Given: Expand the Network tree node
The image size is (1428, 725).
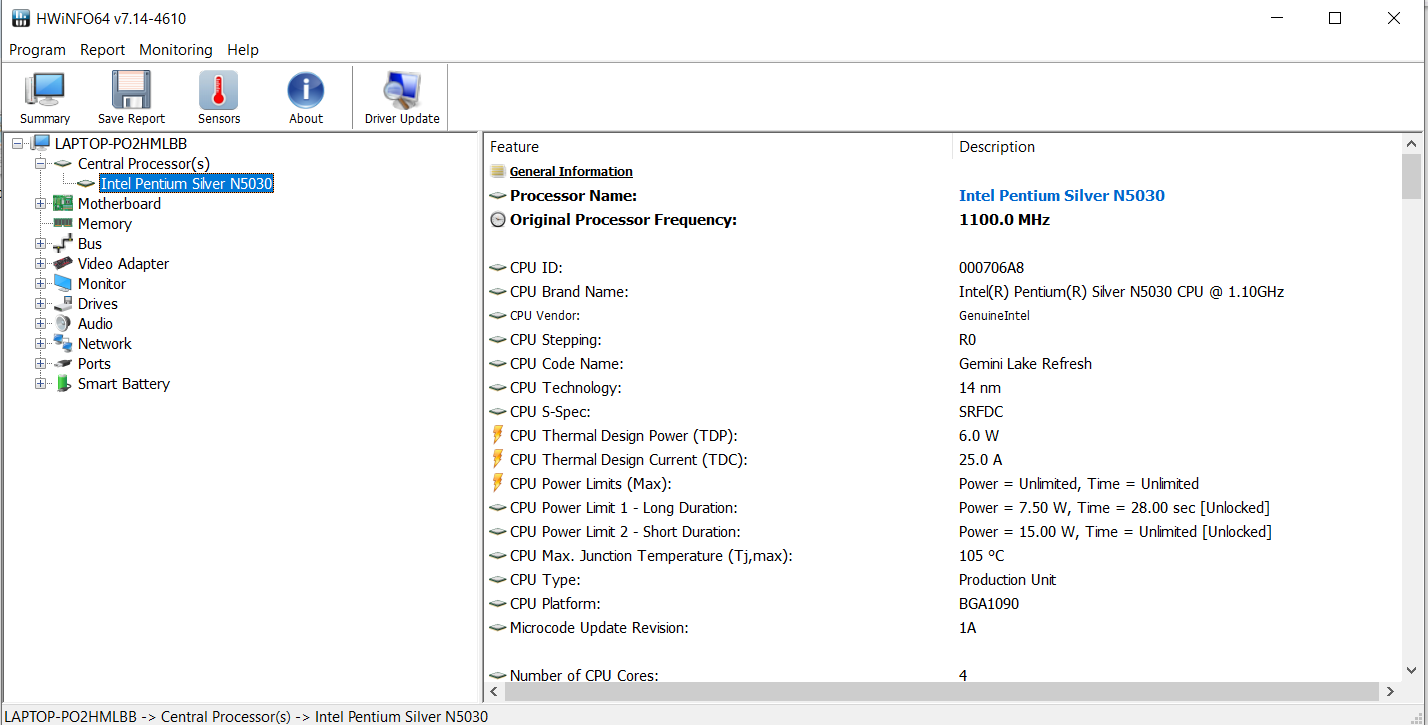Looking at the screenshot, I should [x=41, y=344].
